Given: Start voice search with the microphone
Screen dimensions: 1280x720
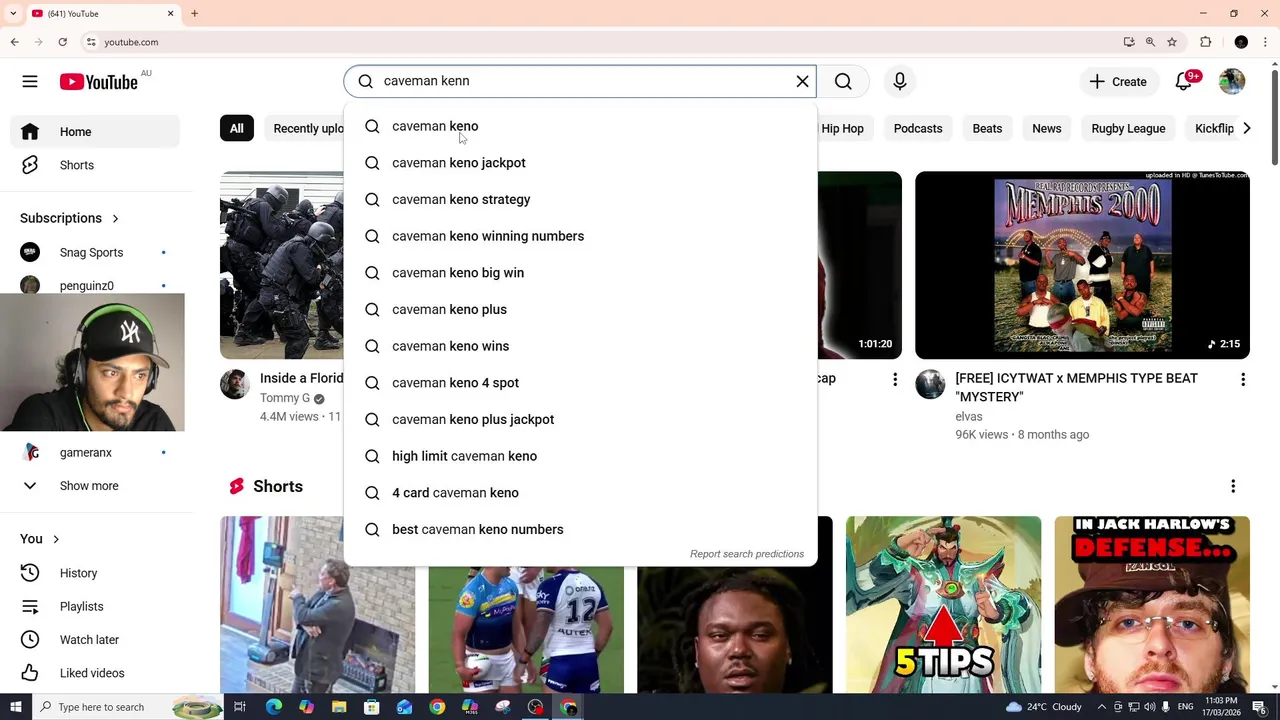Looking at the screenshot, I should [x=900, y=81].
